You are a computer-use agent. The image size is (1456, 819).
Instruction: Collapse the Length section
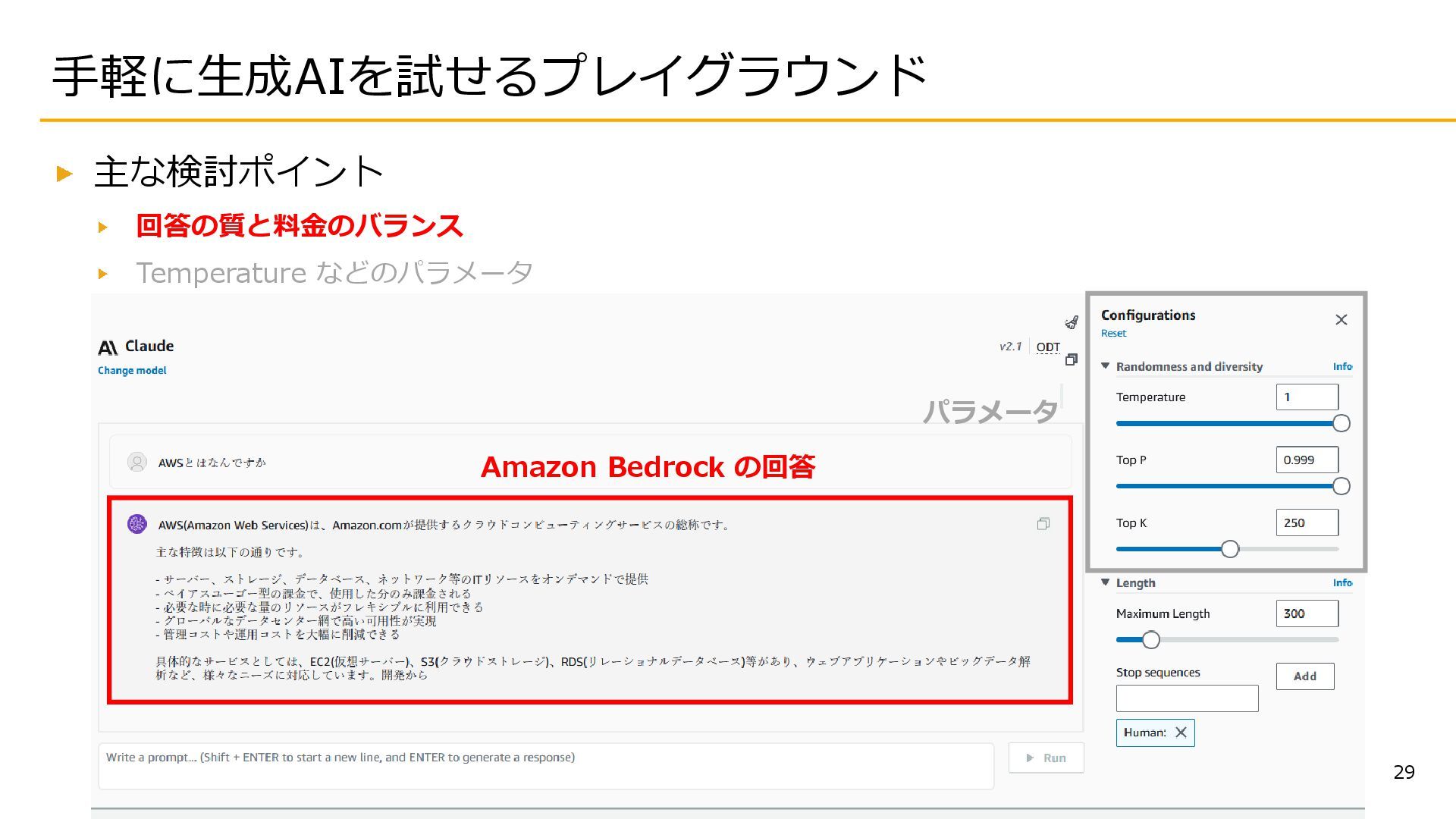click(1105, 582)
